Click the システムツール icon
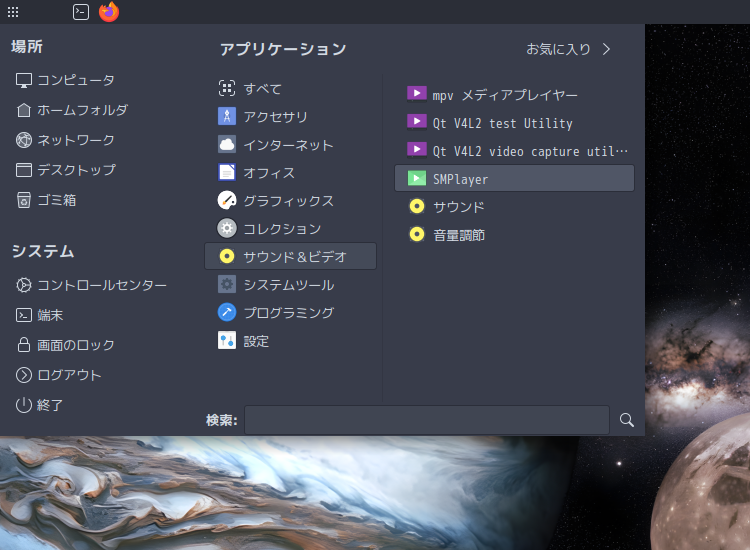This screenshot has height=550, width=750. [x=227, y=285]
